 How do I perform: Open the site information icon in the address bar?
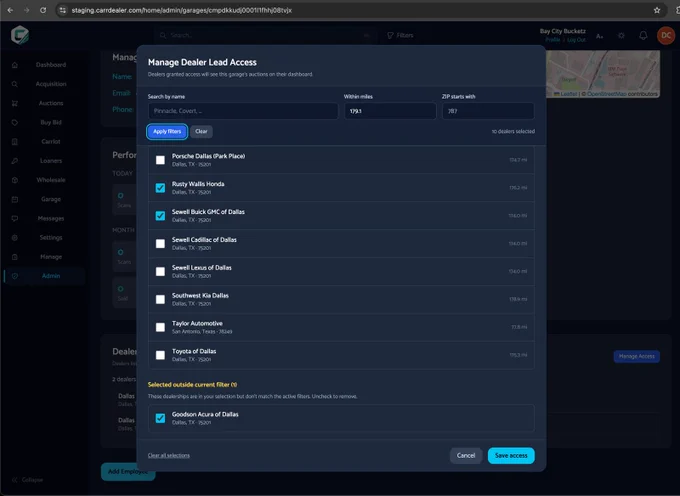coord(63,10)
